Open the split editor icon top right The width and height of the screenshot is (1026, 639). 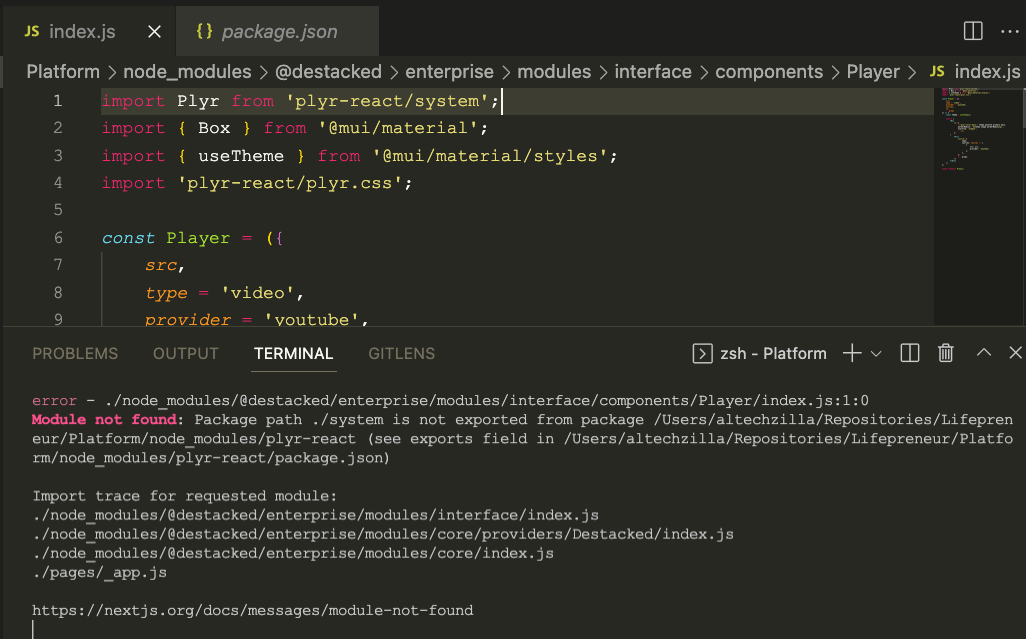[x=971, y=31]
